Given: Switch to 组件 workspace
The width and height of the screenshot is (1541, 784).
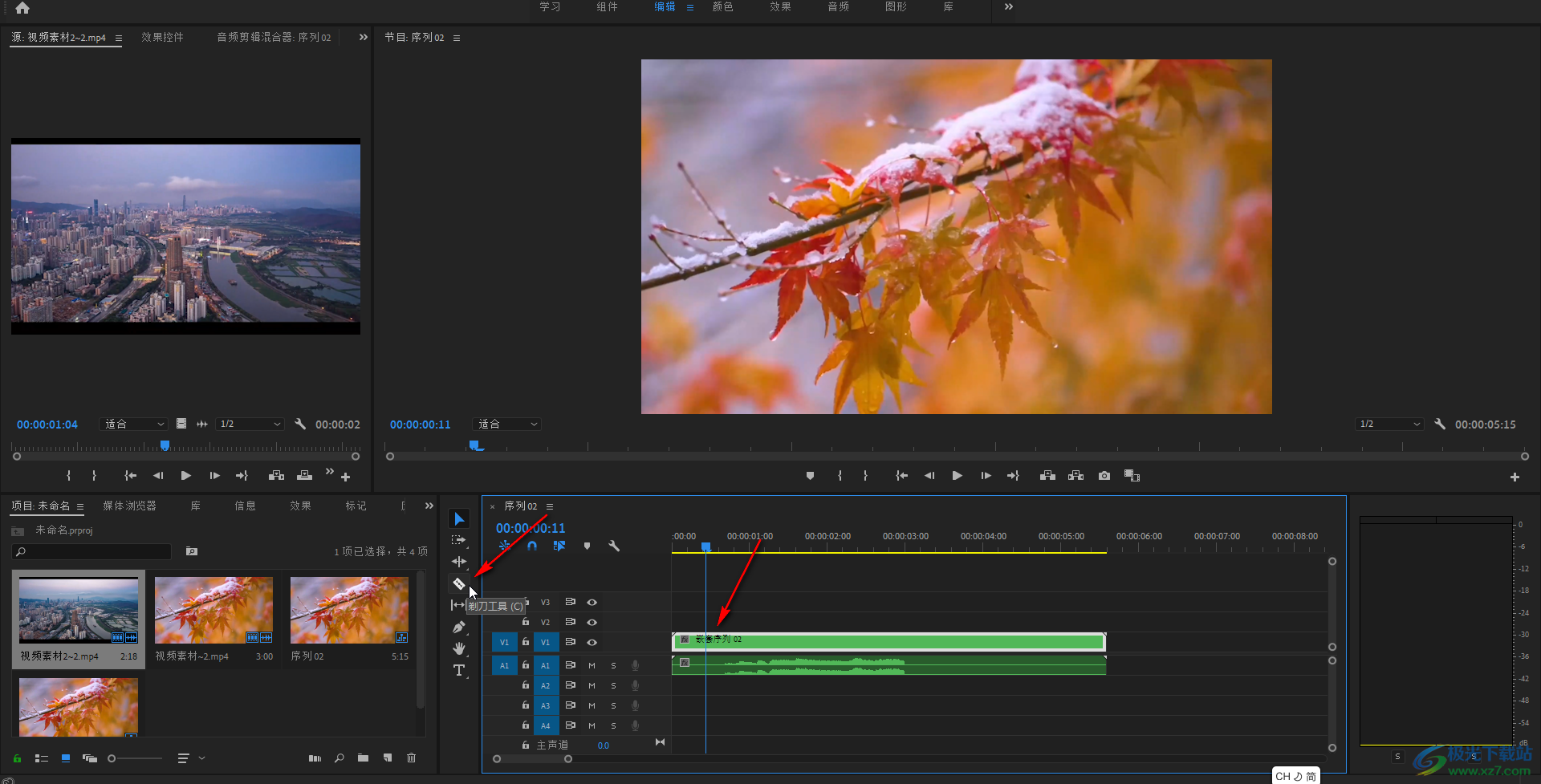Looking at the screenshot, I should click(x=608, y=7).
